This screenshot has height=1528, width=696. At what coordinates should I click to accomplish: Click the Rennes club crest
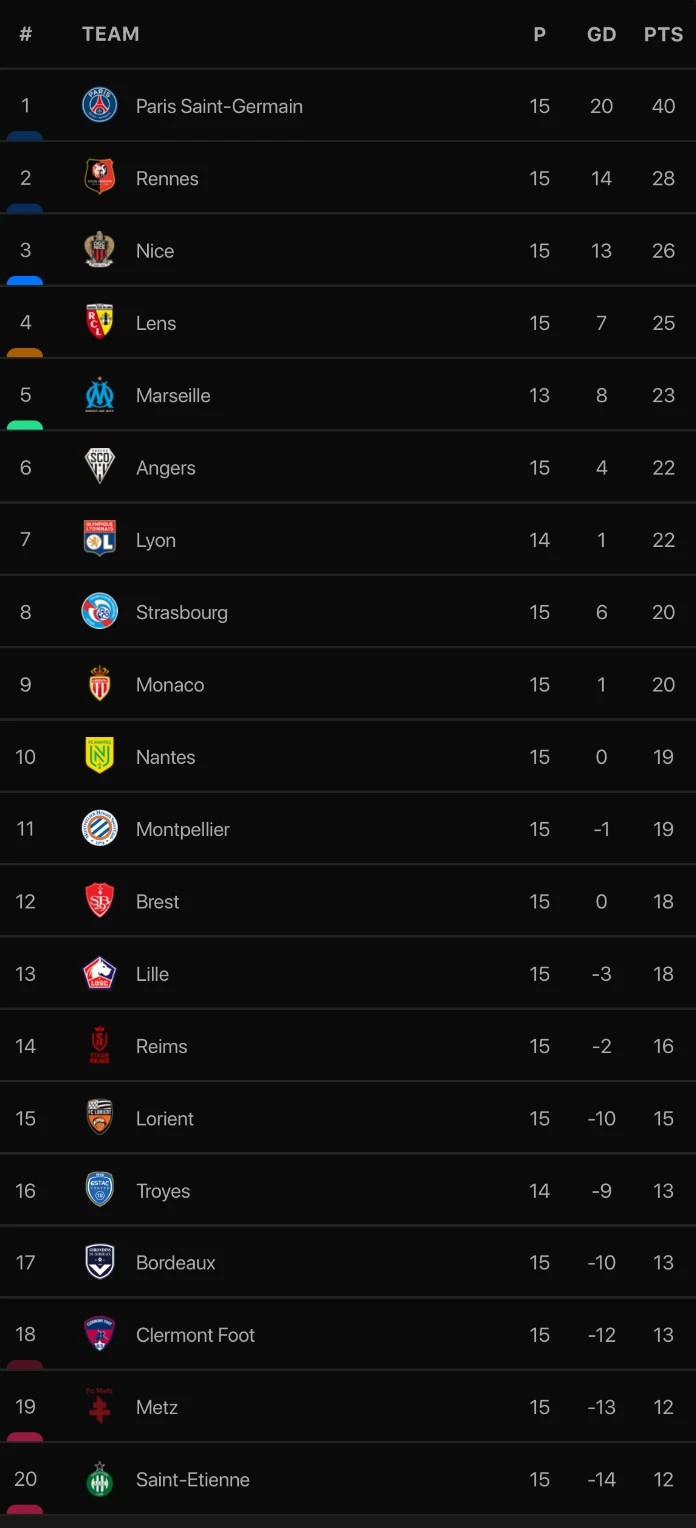tap(100, 178)
